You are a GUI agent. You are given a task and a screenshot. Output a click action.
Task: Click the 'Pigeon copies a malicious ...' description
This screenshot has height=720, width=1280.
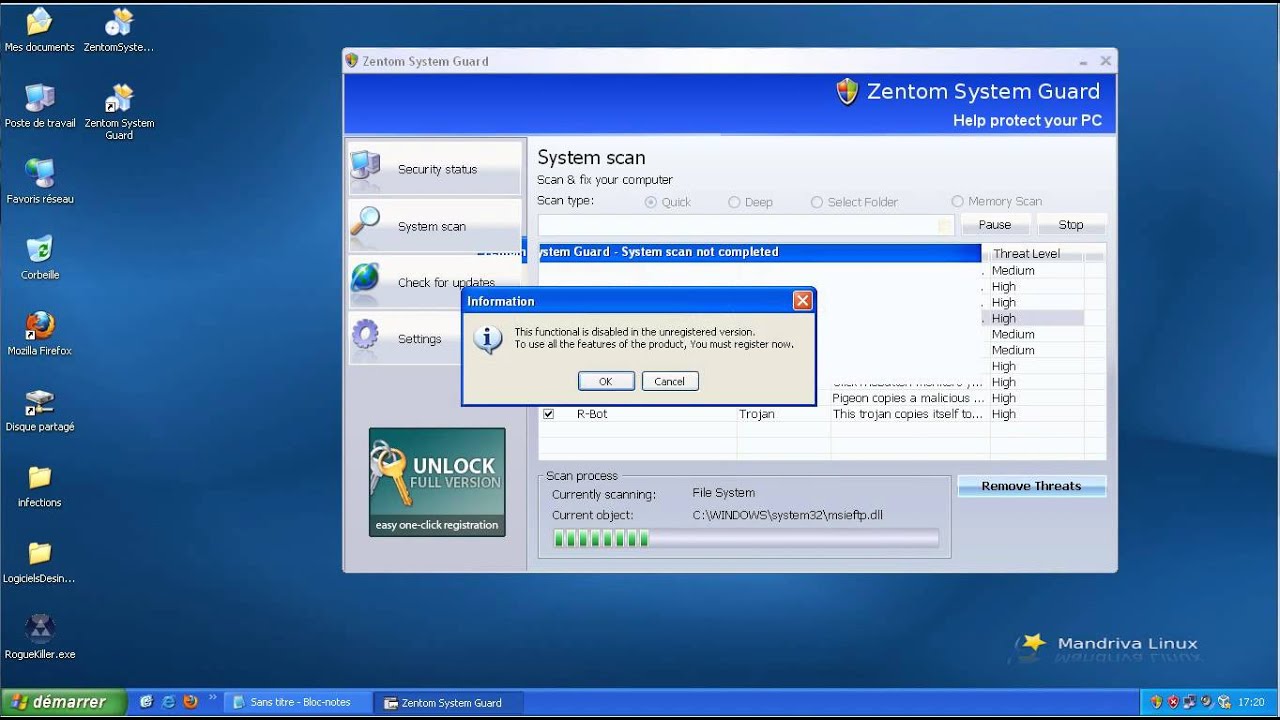click(x=908, y=398)
